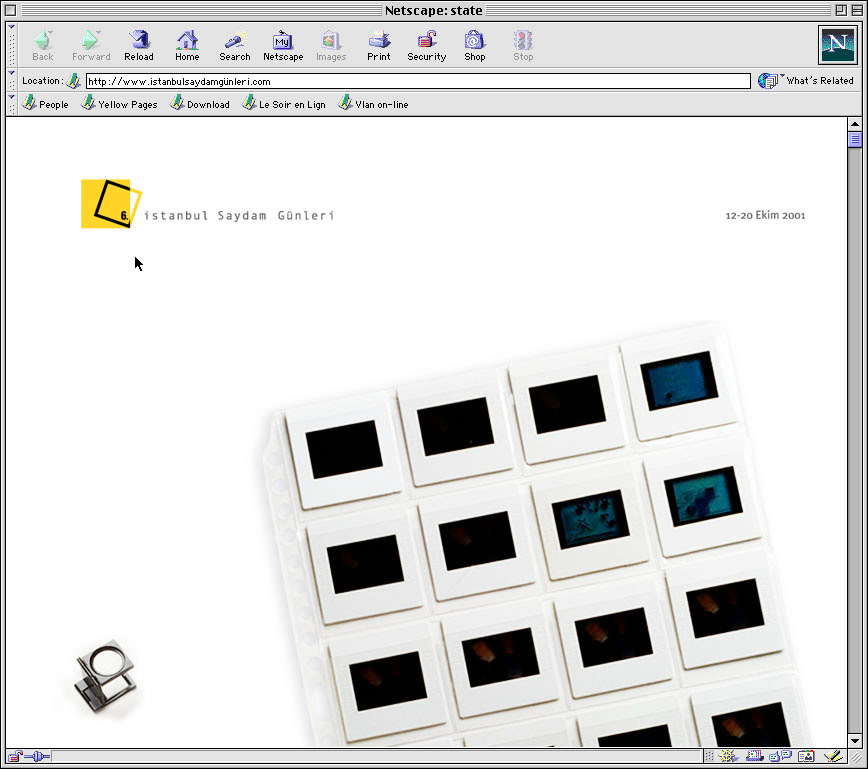Open the Search toolbar button

(x=235, y=45)
